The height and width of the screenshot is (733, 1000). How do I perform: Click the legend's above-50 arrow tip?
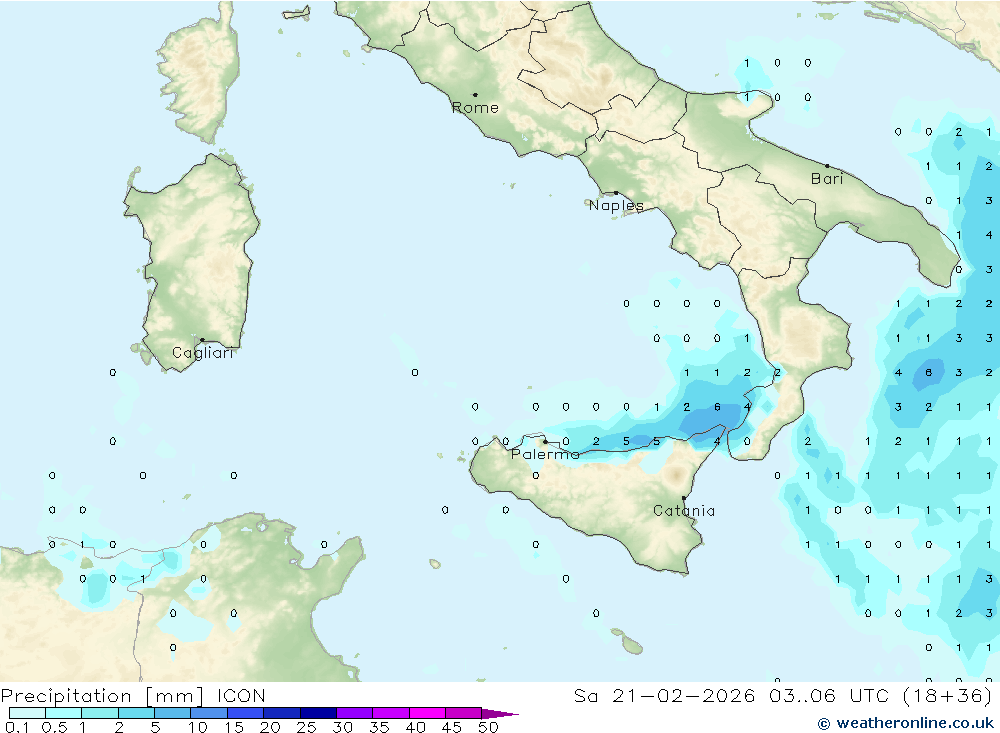[x=500, y=713]
